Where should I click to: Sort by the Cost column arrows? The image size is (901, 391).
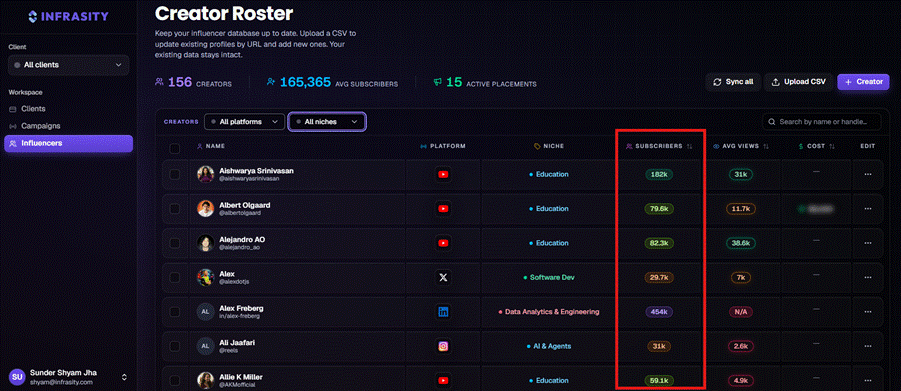coord(832,147)
